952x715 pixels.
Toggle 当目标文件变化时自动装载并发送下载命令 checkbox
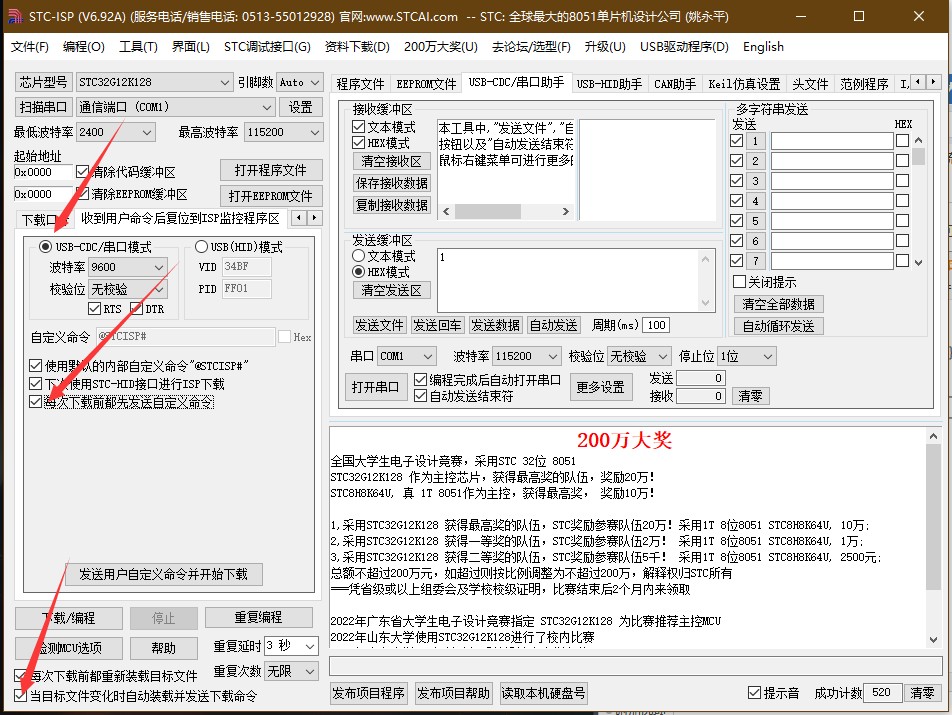[20, 696]
